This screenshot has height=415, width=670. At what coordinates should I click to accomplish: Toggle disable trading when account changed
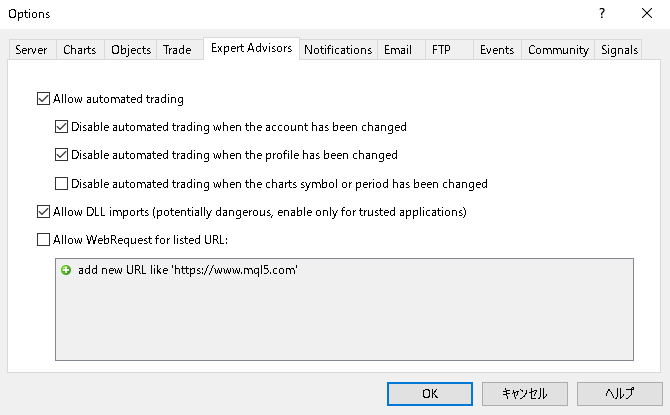[62, 127]
